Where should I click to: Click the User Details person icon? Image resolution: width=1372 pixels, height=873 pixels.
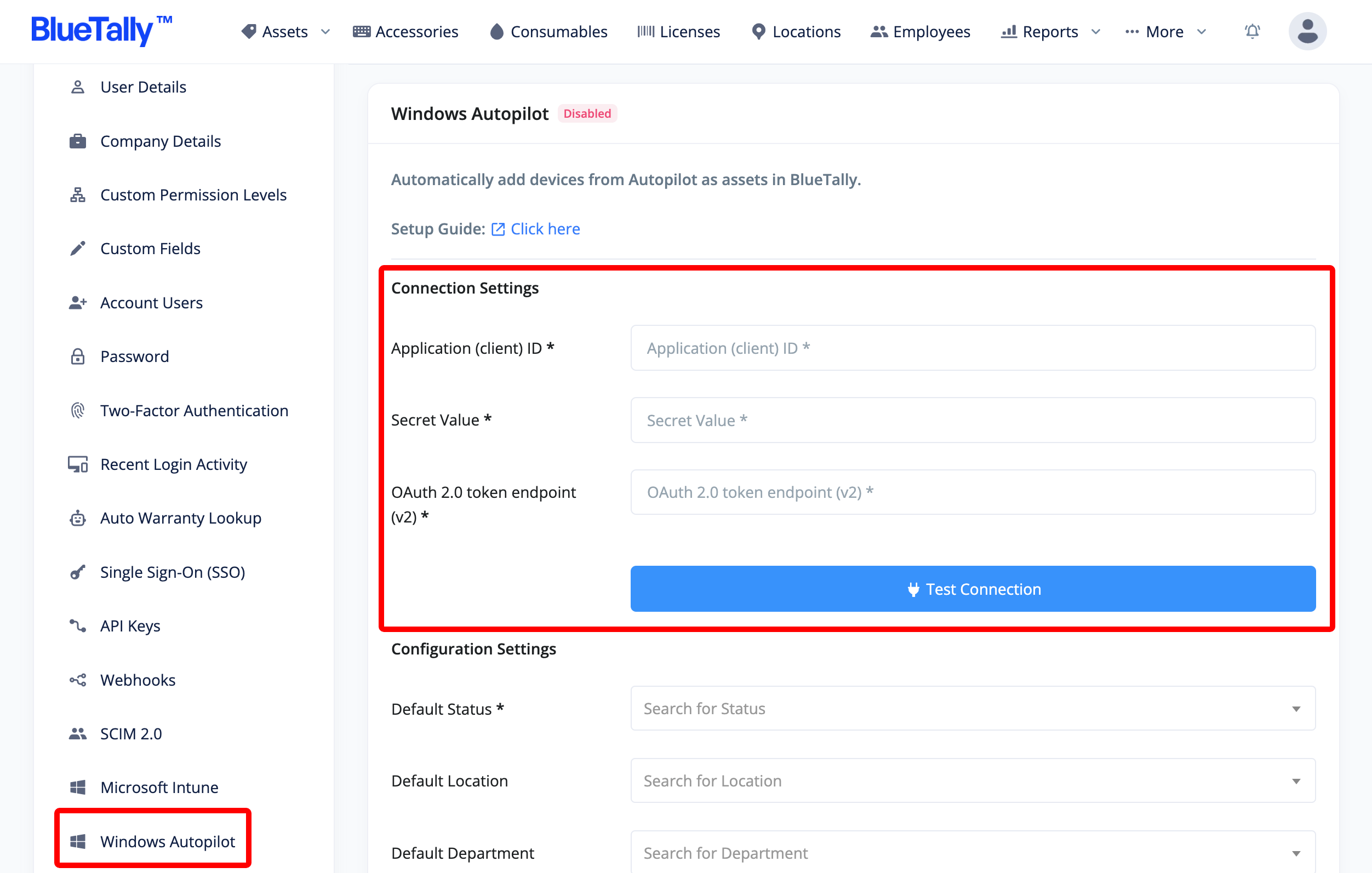click(x=77, y=87)
